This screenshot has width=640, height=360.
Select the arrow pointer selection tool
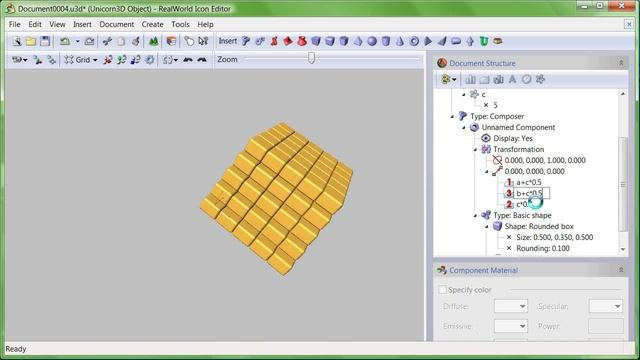coord(203,41)
